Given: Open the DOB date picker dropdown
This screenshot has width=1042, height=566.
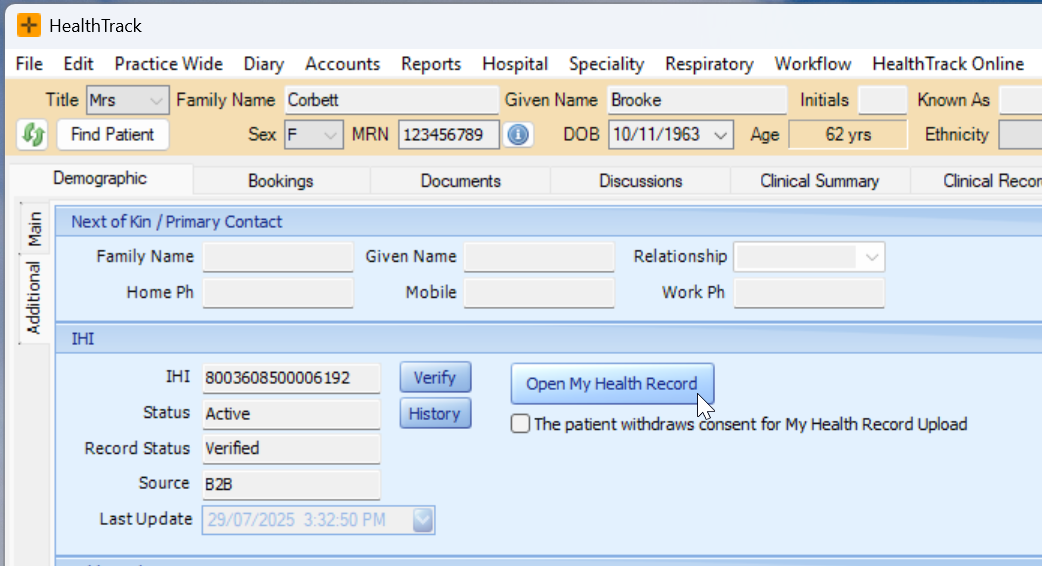Looking at the screenshot, I should coord(720,135).
